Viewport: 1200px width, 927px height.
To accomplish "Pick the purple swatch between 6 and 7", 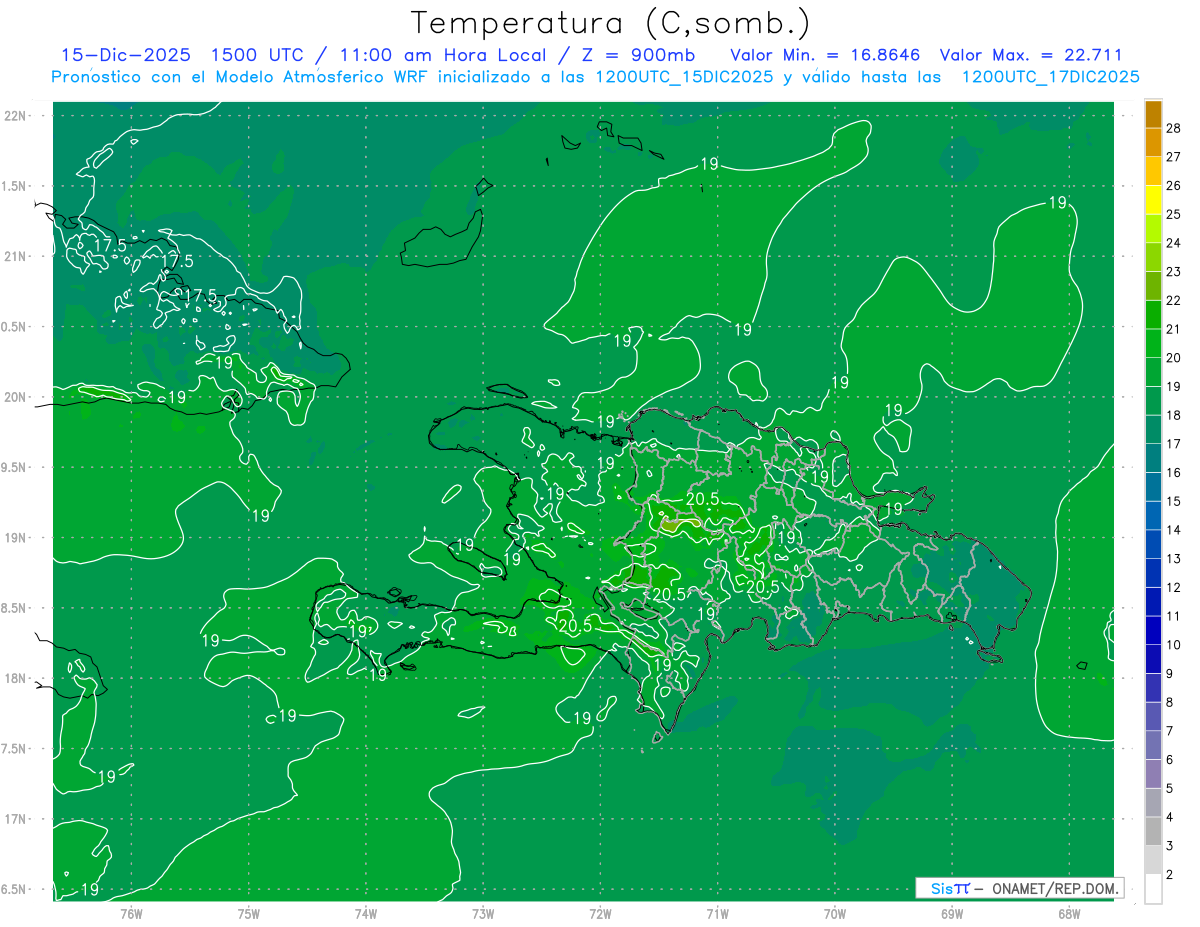I will pyautogui.click(x=1153, y=746).
